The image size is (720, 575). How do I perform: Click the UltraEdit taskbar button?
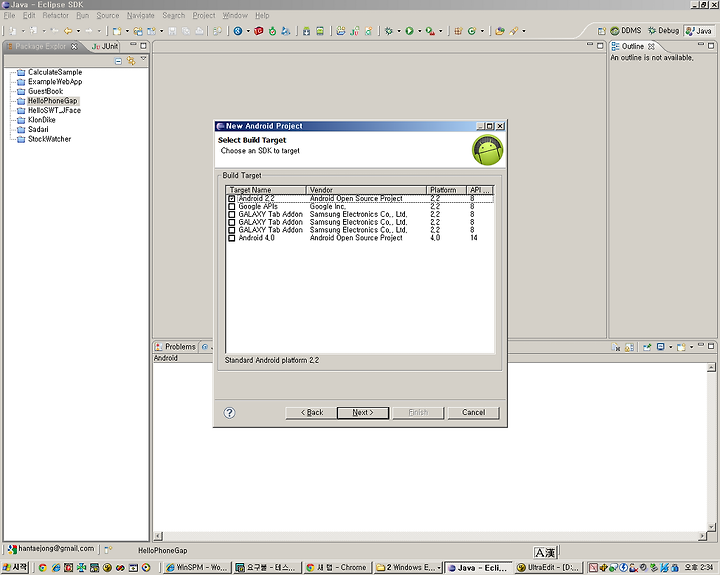[549, 568]
